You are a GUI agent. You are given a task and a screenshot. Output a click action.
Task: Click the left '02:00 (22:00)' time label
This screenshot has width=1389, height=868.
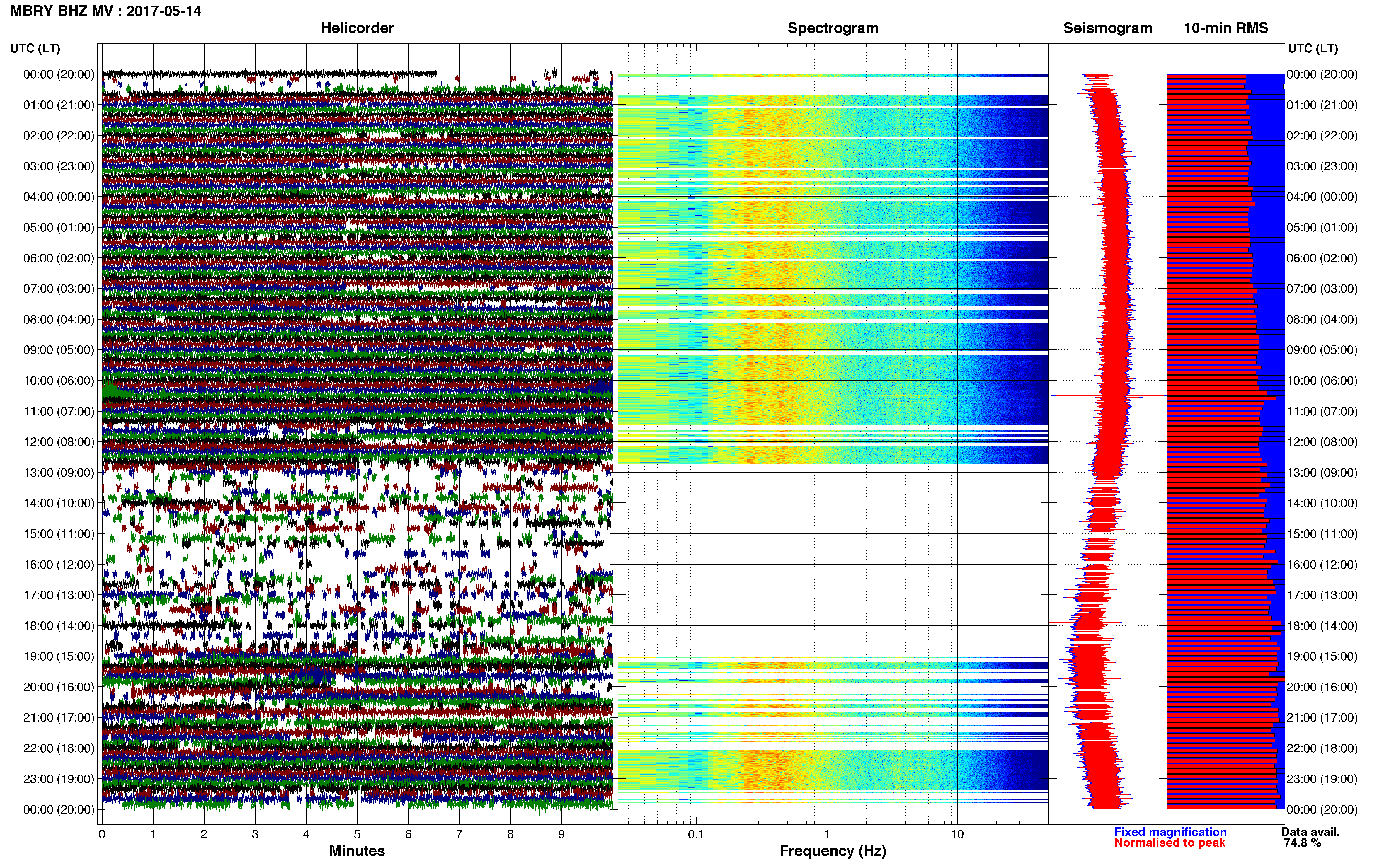click(x=59, y=135)
